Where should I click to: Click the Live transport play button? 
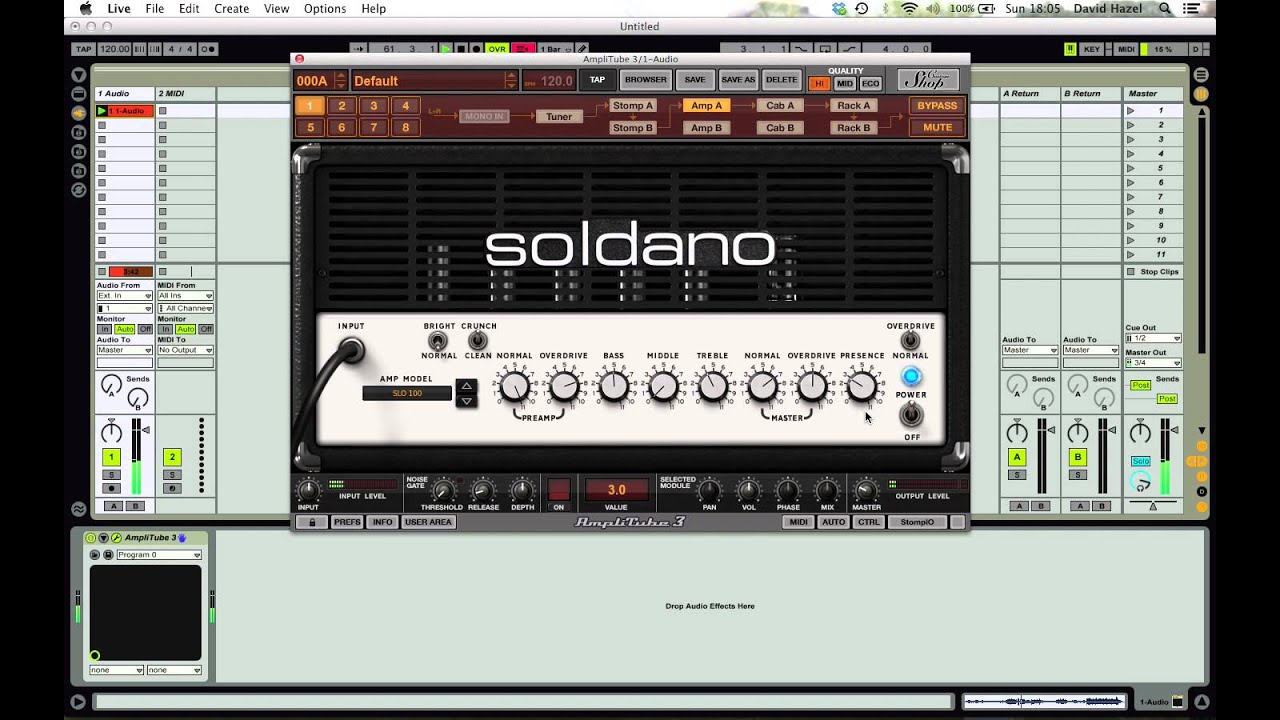pos(447,49)
